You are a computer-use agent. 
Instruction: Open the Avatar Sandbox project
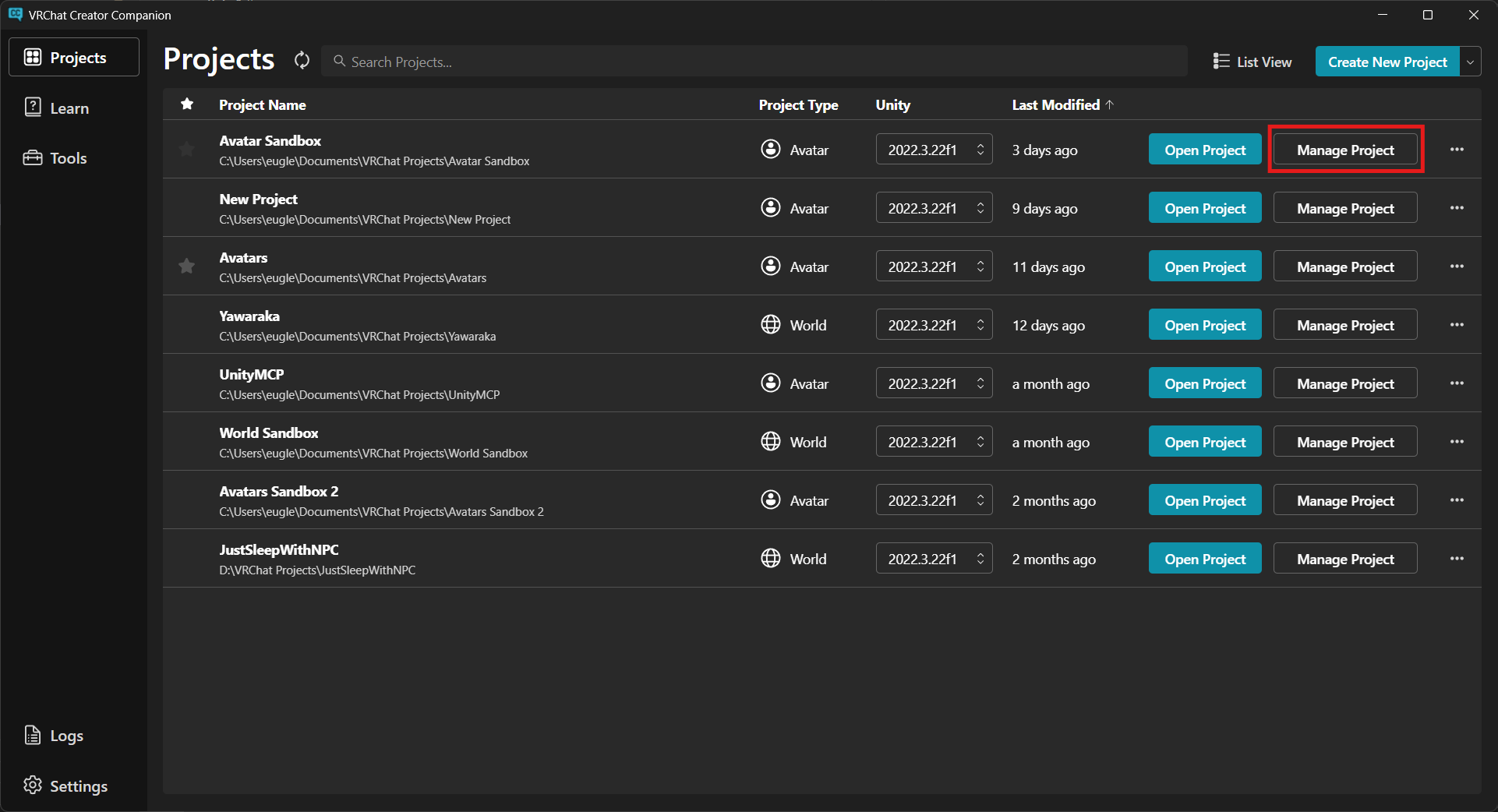1205,149
